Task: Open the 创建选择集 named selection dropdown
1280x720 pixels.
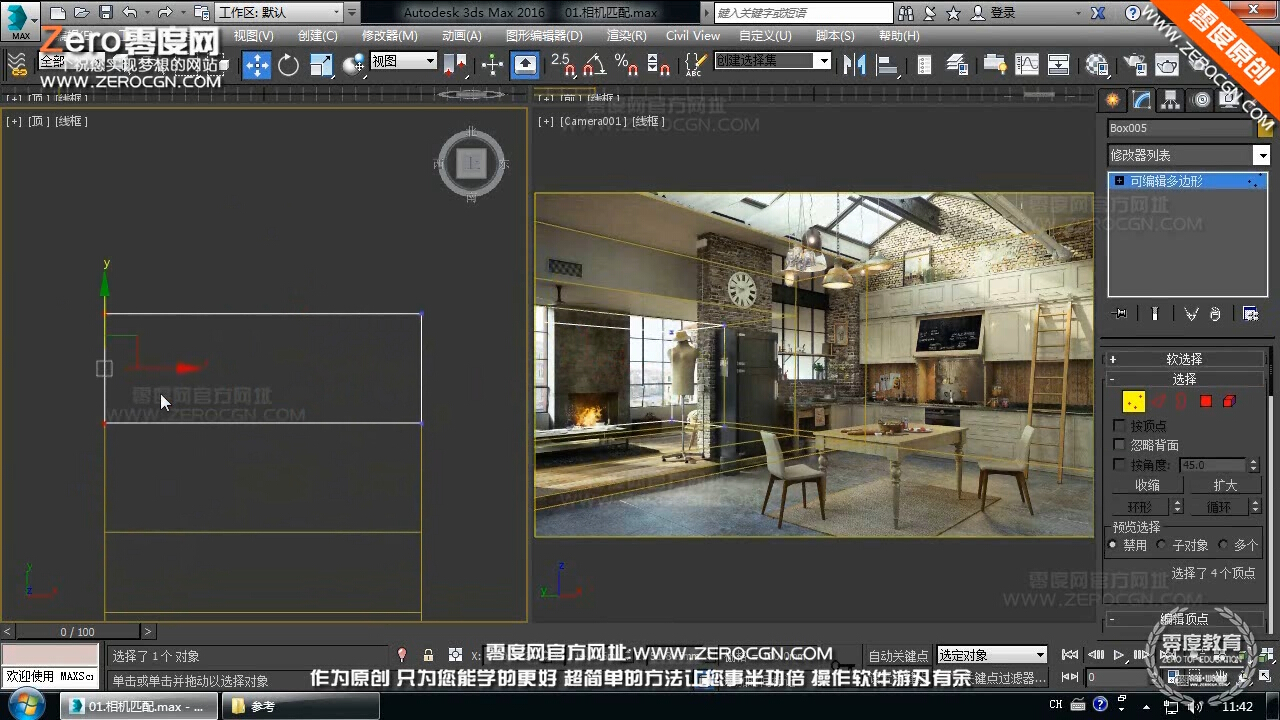Action: point(773,61)
